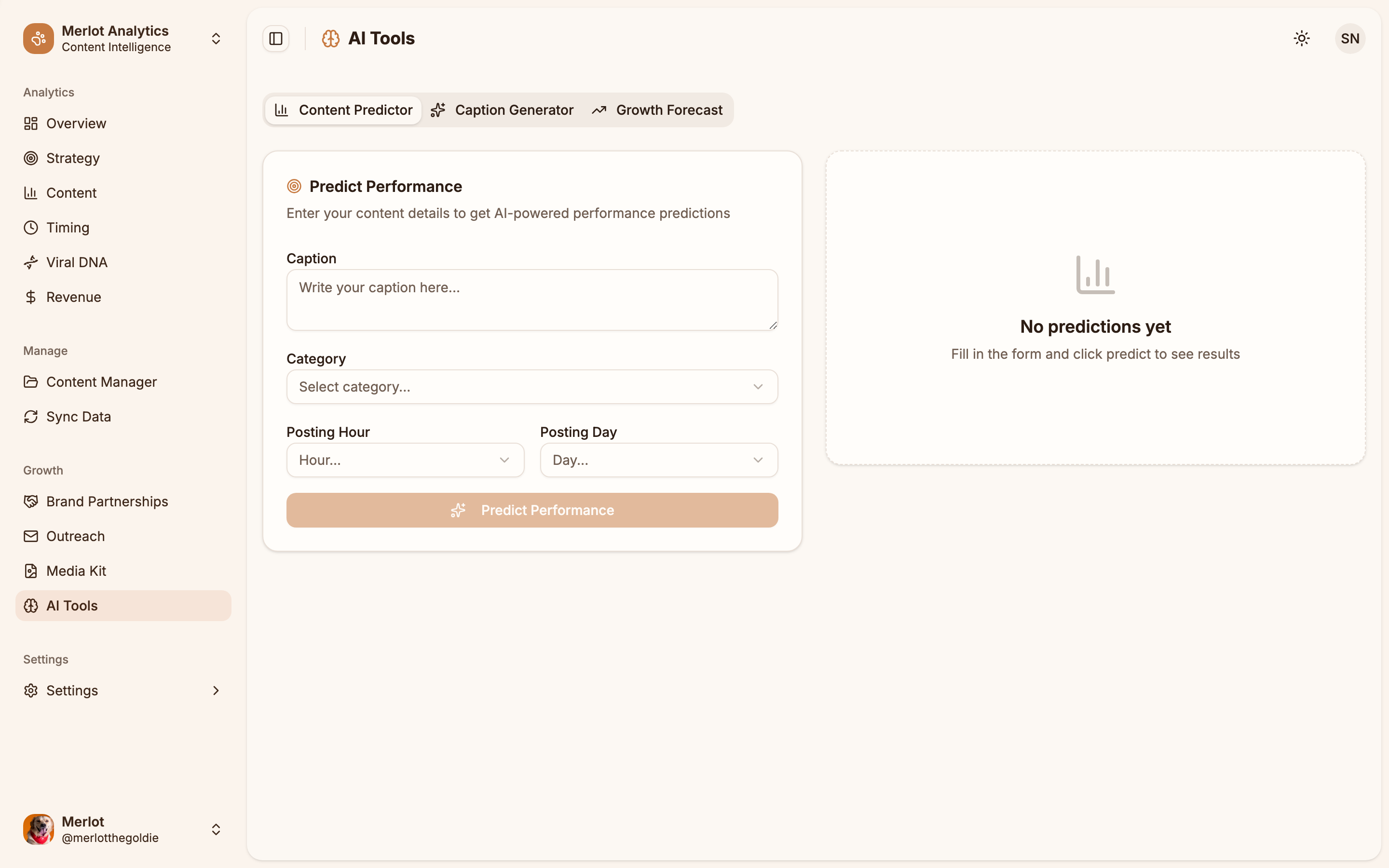Open the Brand Partnerships handshake icon
The height and width of the screenshot is (868, 1389).
coord(31,501)
